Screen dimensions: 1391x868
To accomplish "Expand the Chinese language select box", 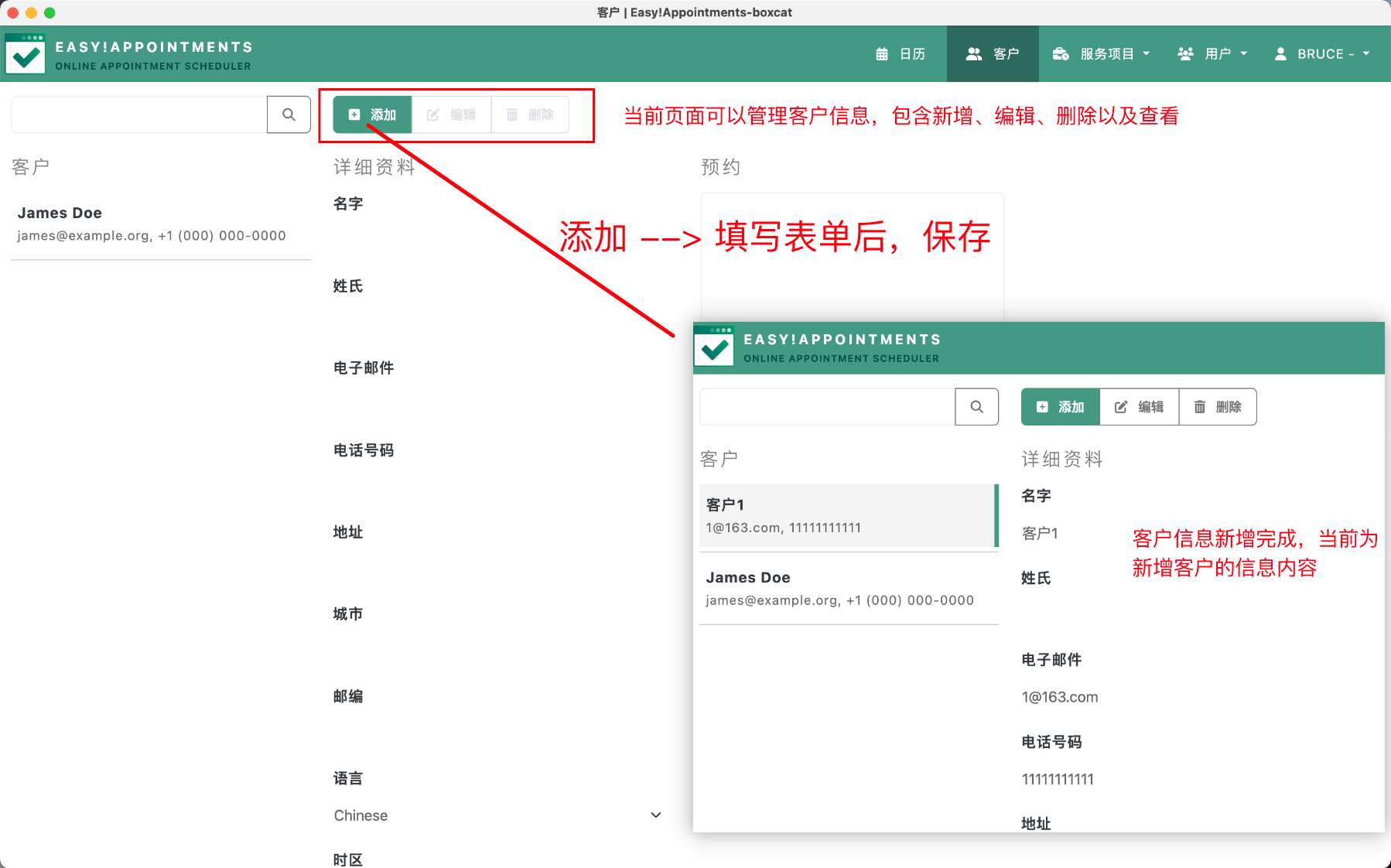I will click(497, 815).
